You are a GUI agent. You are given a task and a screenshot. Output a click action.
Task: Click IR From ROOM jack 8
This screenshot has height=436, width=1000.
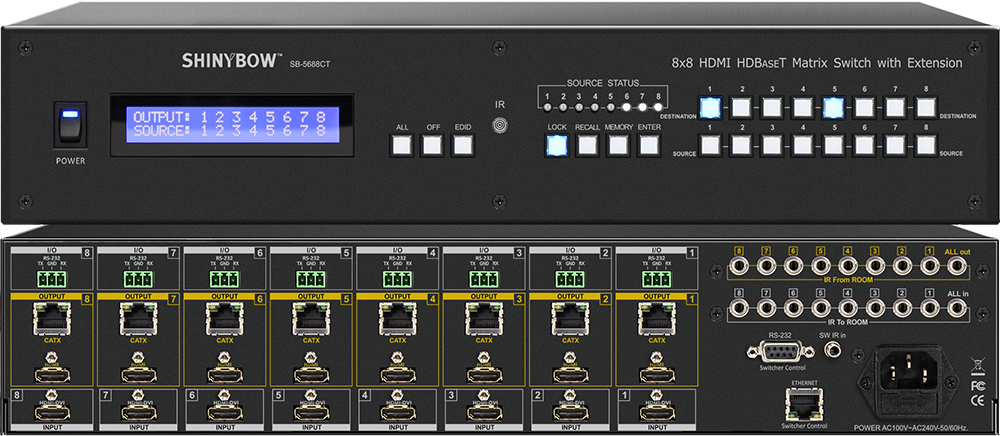point(739,267)
